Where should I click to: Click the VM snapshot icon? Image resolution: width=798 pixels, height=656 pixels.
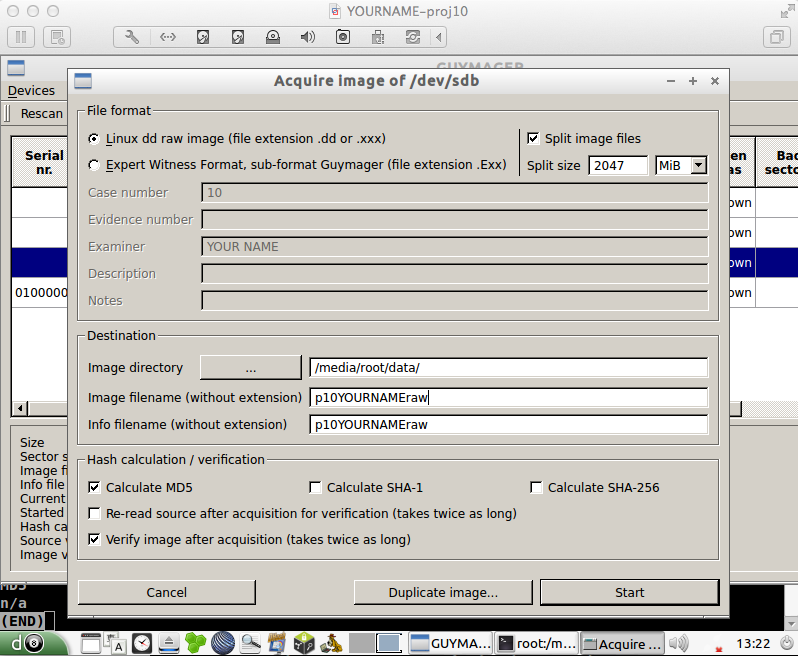tap(58, 37)
